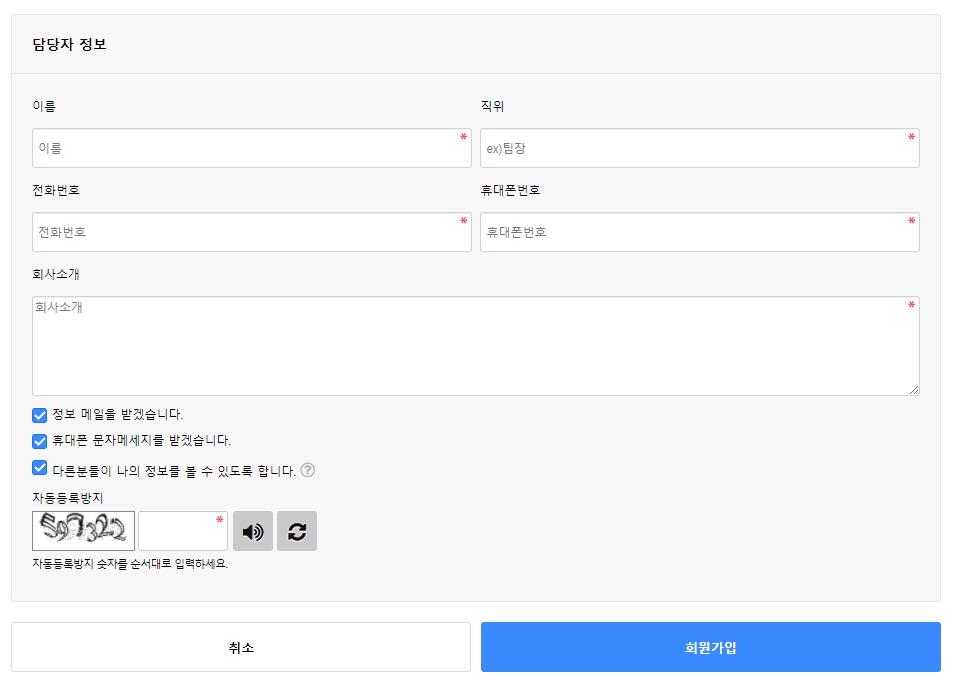
Task: Select the 전화번호 input field
Action: (251, 232)
